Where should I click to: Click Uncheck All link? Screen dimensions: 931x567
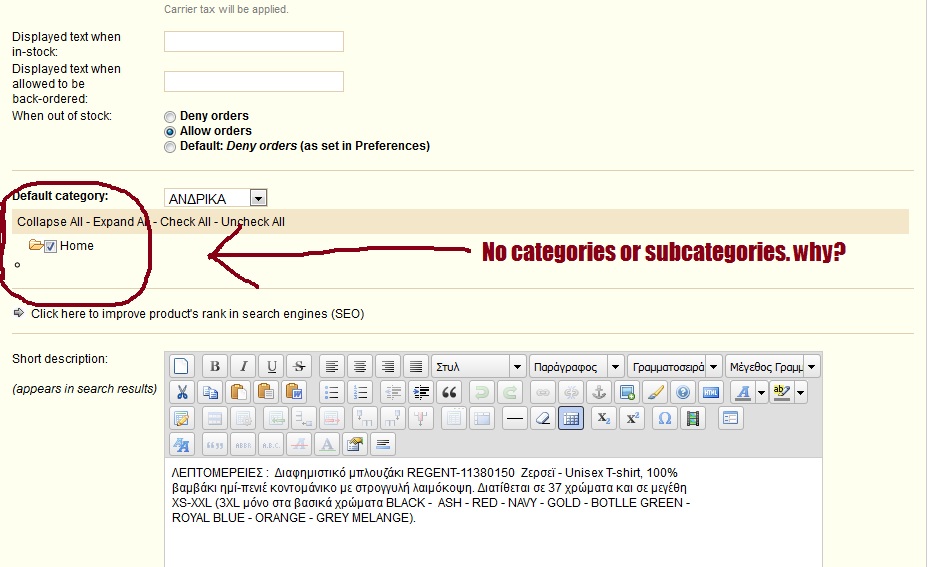[253, 221]
